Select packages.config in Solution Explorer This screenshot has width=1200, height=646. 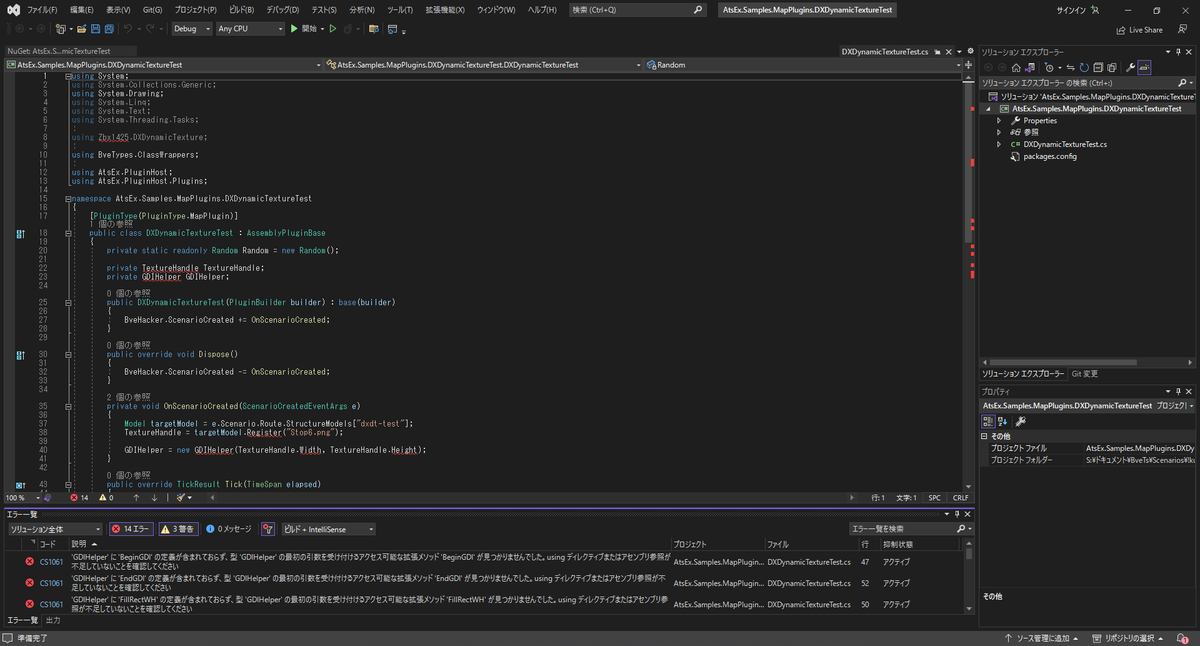click(1050, 156)
